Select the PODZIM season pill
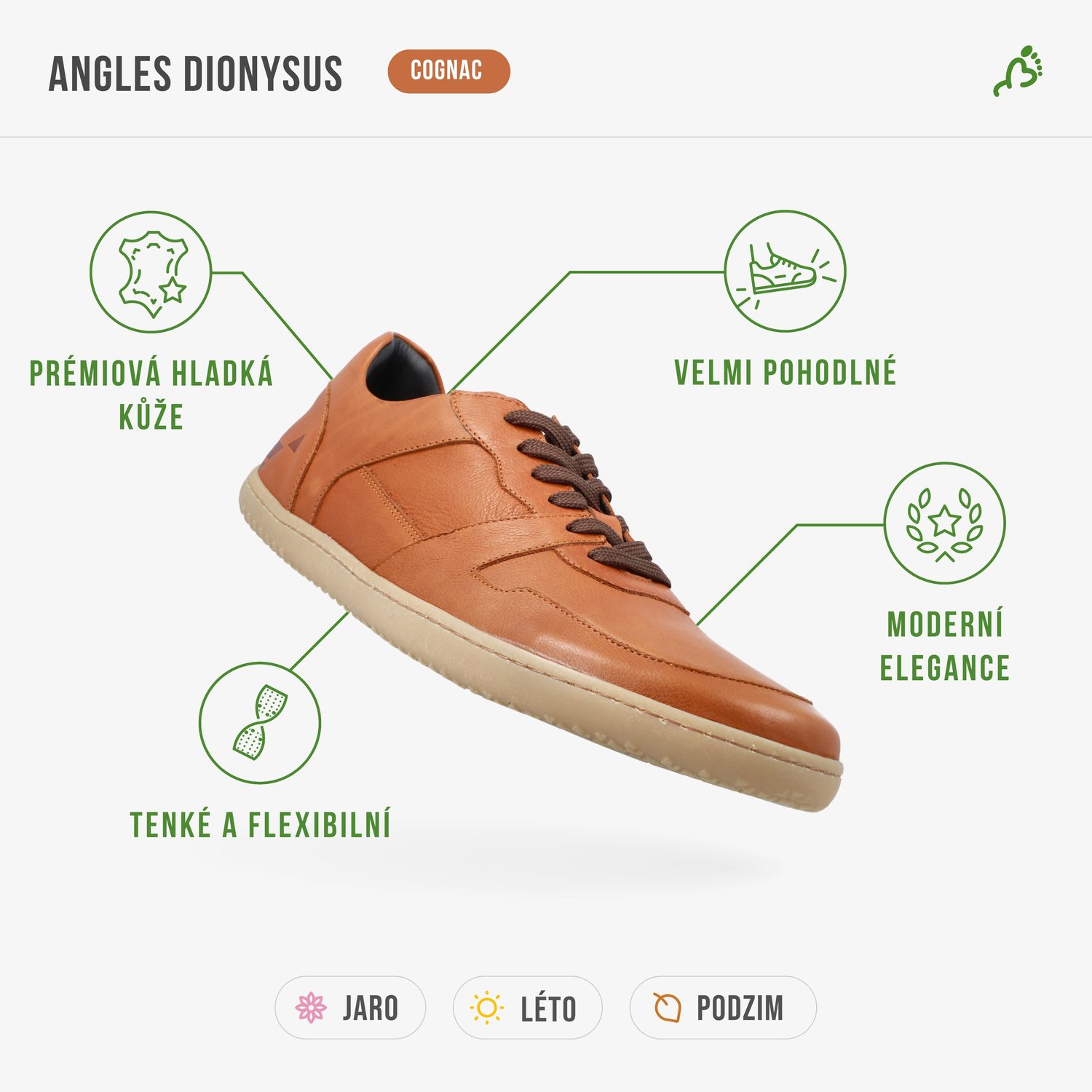 [723, 1008]
